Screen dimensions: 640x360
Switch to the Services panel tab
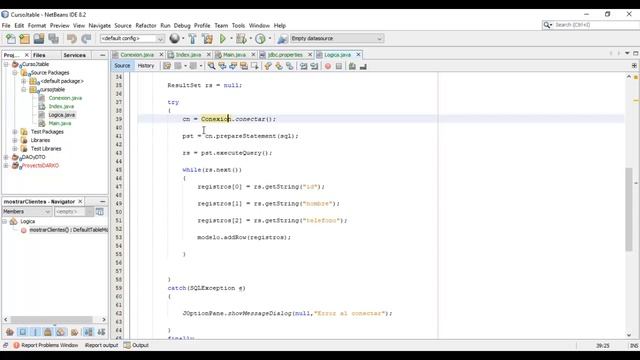pyautogui.click(x=74, y=55)
